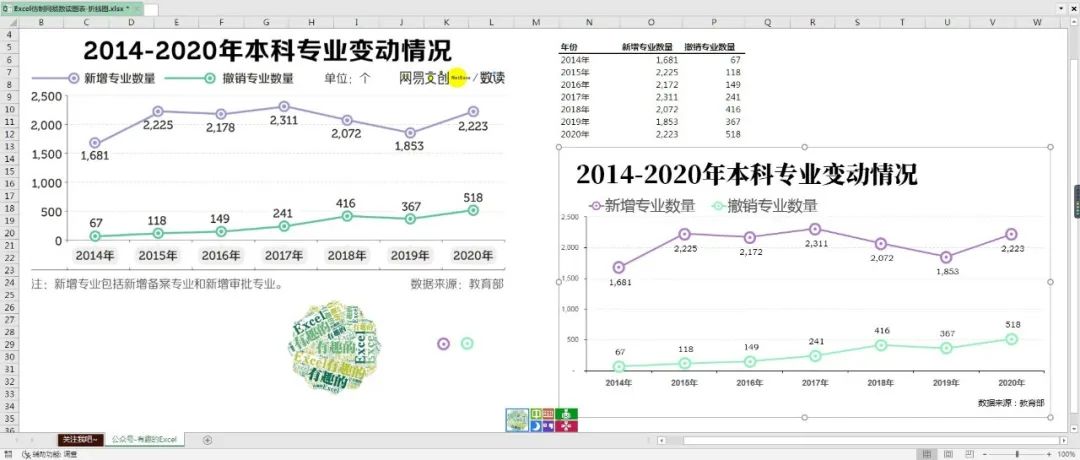This screenshot has height=460, width=1080.
Task: Select row 10 header
Action: pos(8,109)
